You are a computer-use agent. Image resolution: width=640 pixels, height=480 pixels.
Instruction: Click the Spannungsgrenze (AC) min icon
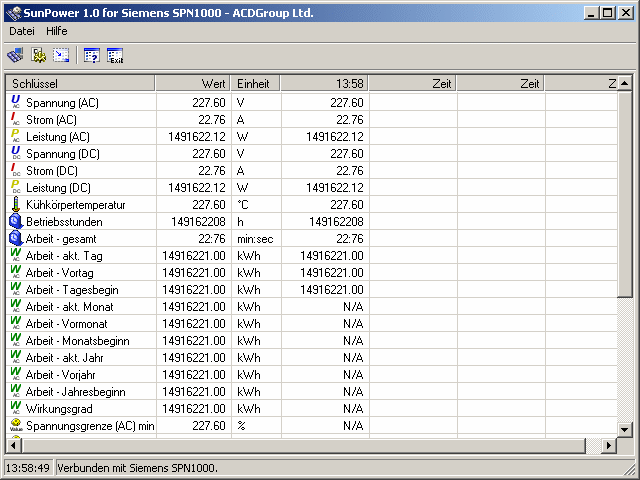coord(15,426)
